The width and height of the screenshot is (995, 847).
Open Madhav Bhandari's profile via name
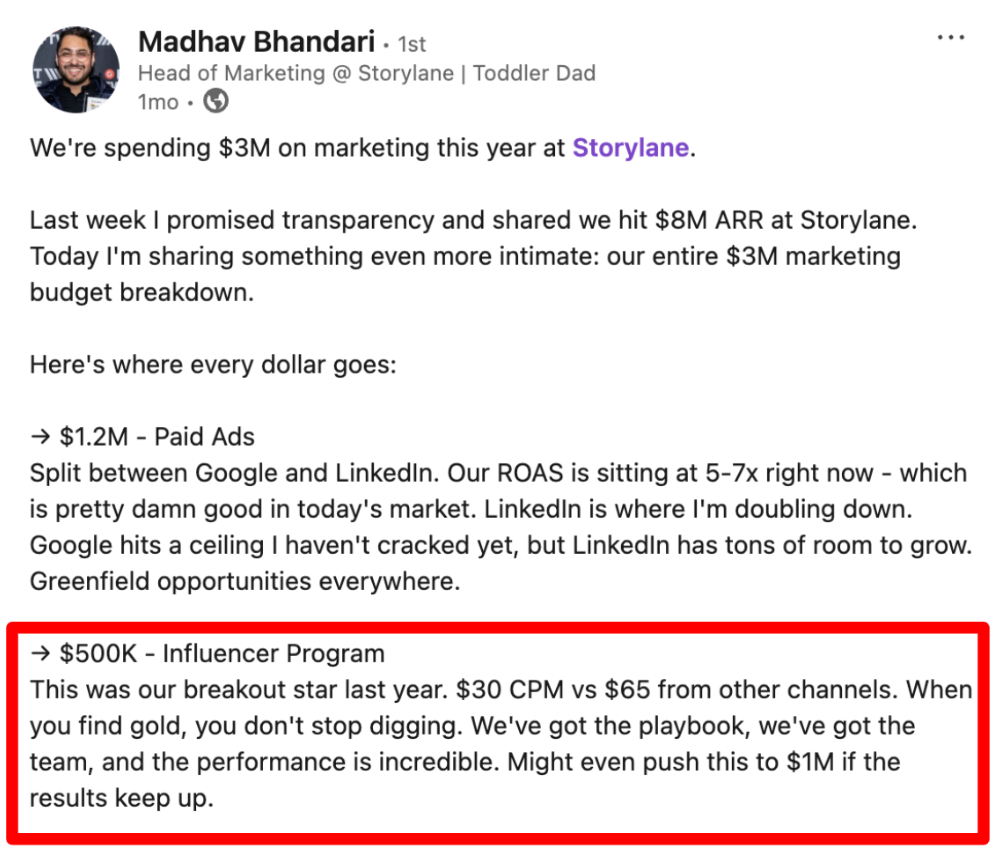pyautogui.click(x=256, y=42)
